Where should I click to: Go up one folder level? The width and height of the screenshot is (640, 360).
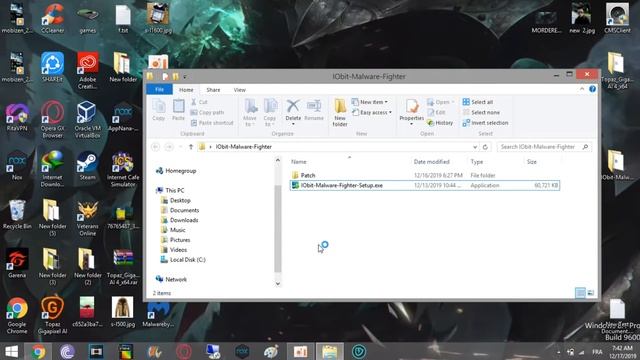(191, 147)
